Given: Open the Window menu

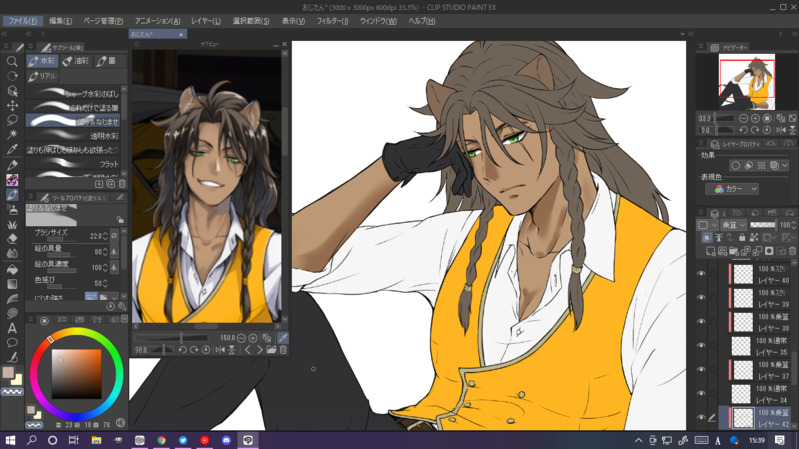Looking at the screenshot, I should click(x=378, y=21).
